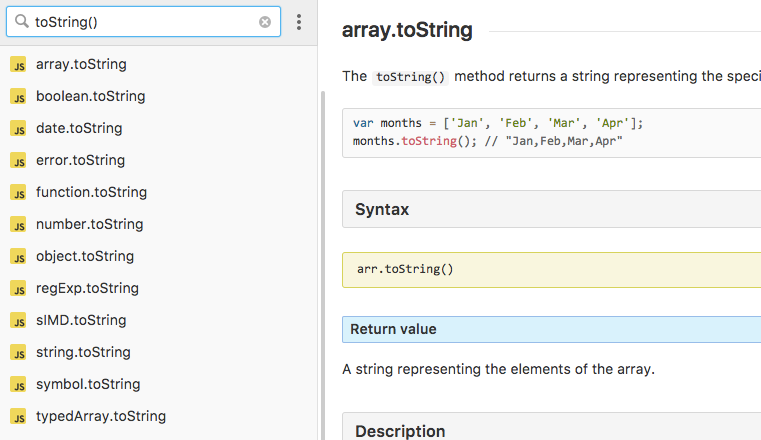Clear the search field text
This screenshot has height=440, width=761.
tap(265, 22)
